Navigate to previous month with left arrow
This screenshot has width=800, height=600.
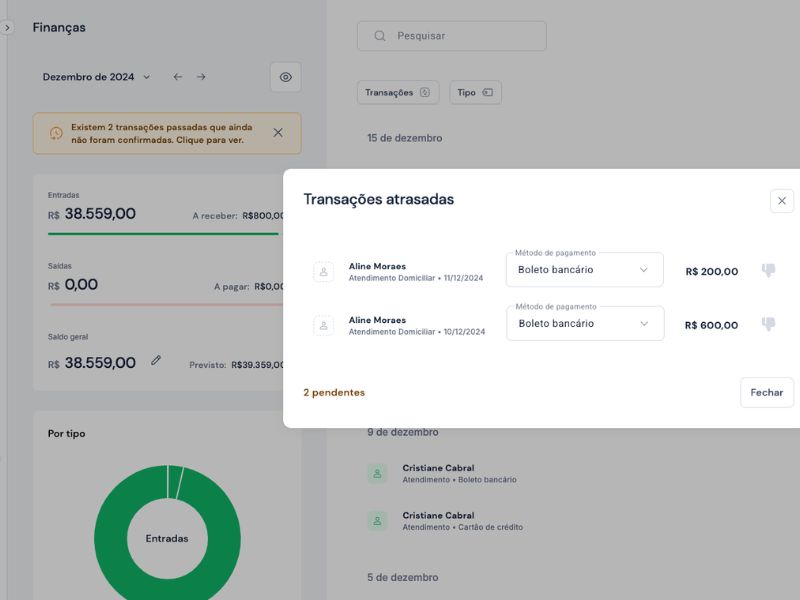click(x=177, y=76)
